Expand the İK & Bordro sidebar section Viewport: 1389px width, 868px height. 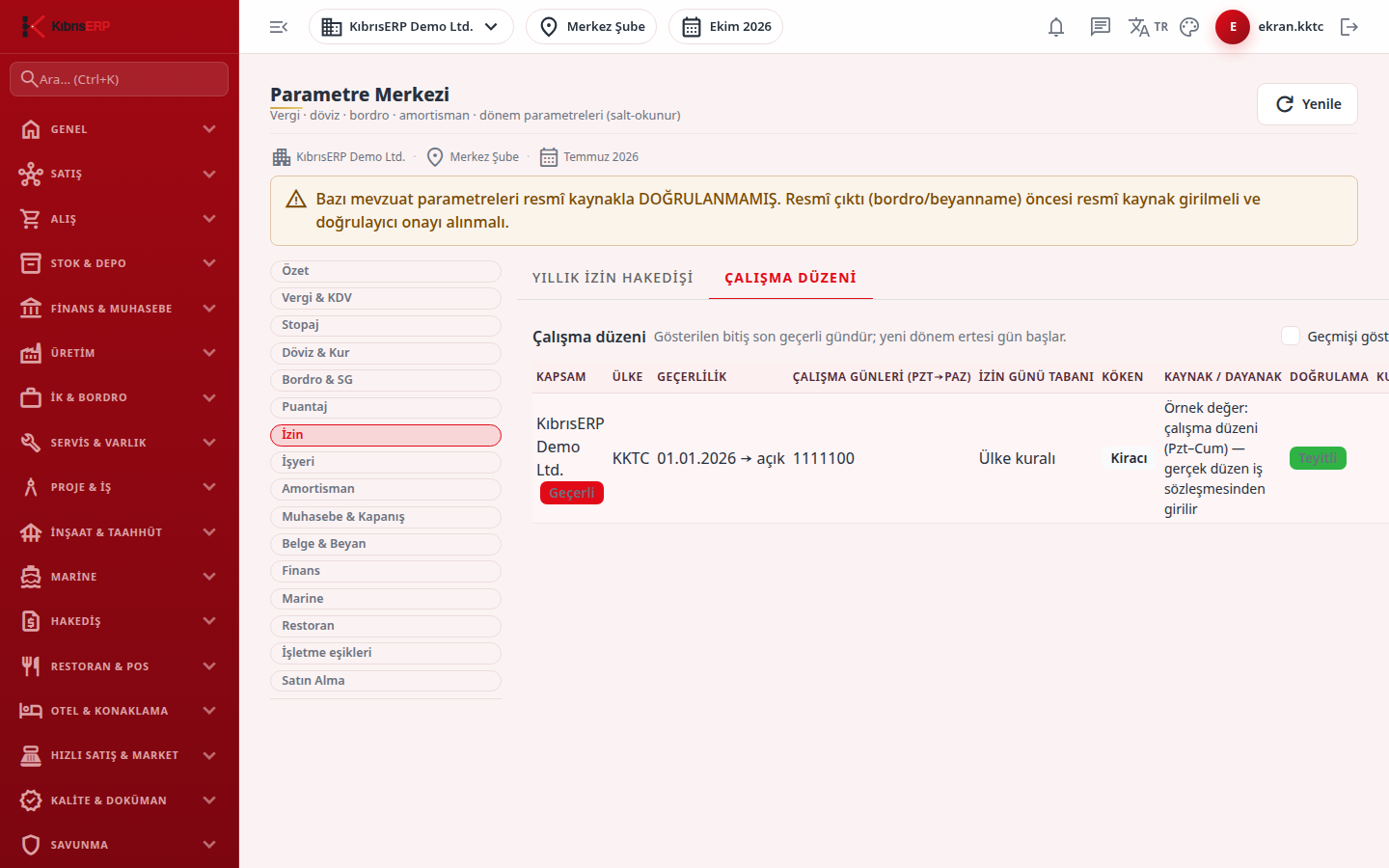click(119, 397)
